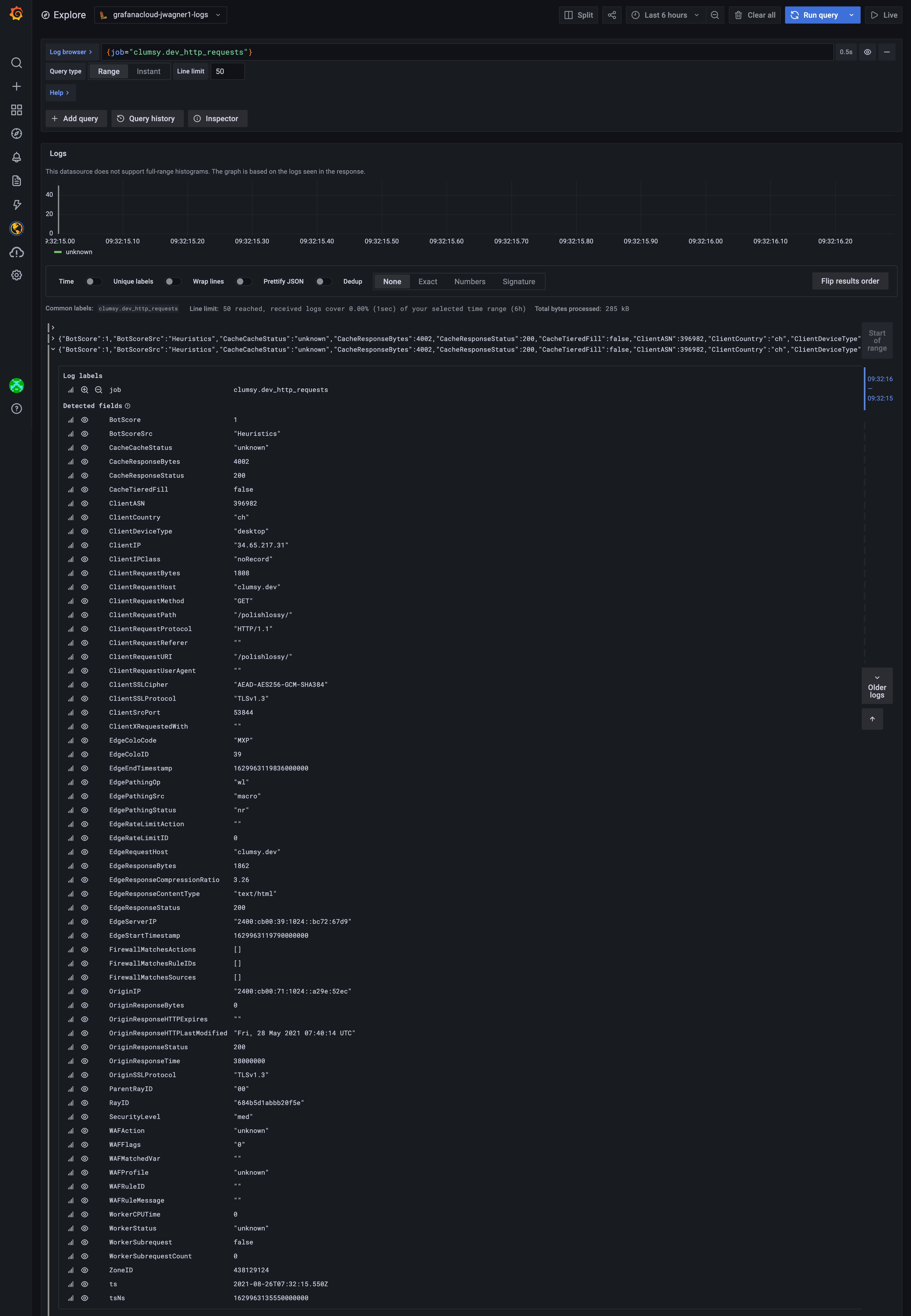Clear all queries using the trash icon
Image resolution: width=911 pixels, height=1316 pixels.
(755, 15)
